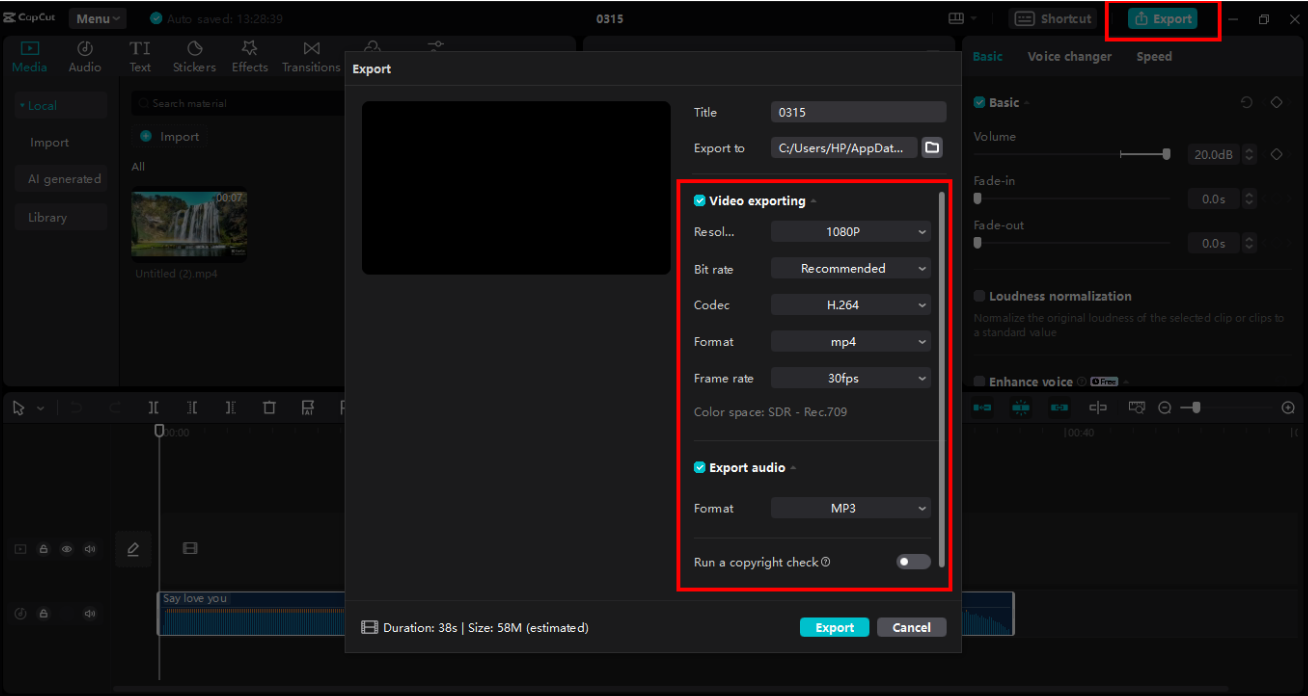Viewport: 1308px width, 696px height.
Task: Uncheck the Basic checkbox in audio panel
Action: pyautogui.click(x=980, y=103)
